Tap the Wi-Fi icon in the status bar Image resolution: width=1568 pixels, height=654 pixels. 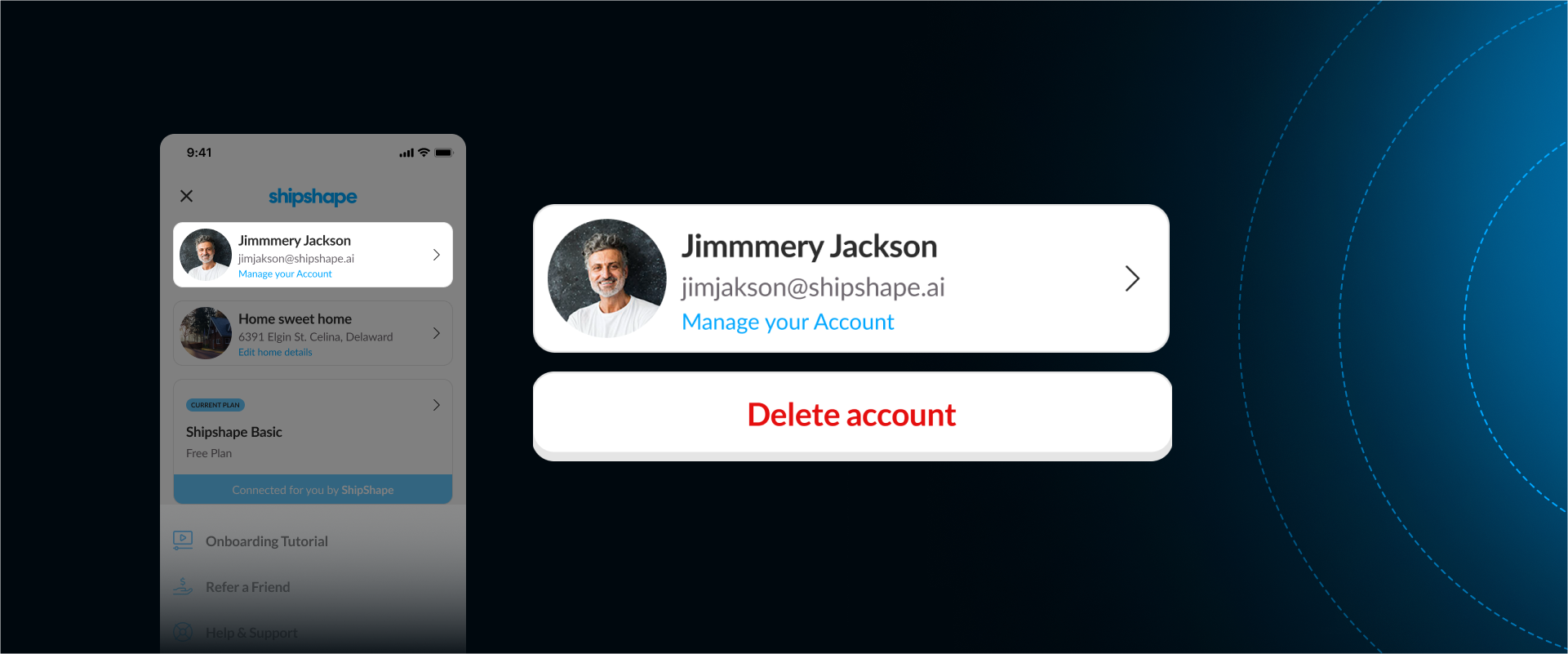[424, 153]
